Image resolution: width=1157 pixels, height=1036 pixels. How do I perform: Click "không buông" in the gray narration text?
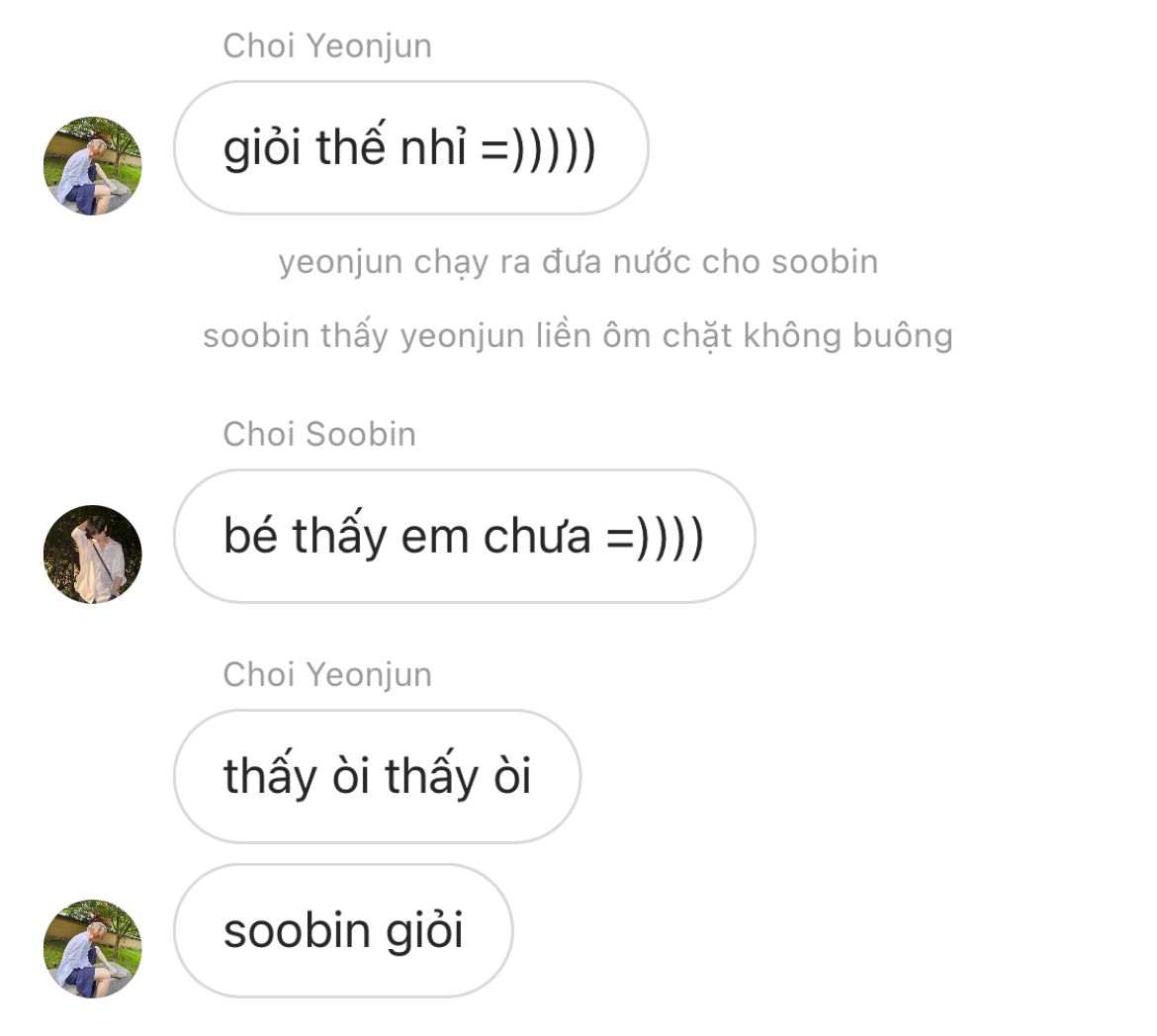click(x=847, y=336)
